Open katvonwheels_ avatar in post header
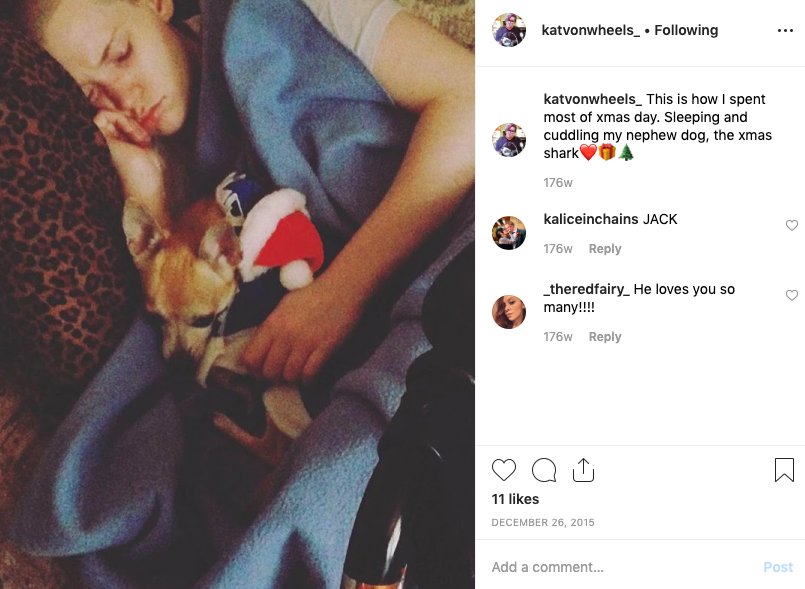 pyautogui.click(x=509, y=30)
